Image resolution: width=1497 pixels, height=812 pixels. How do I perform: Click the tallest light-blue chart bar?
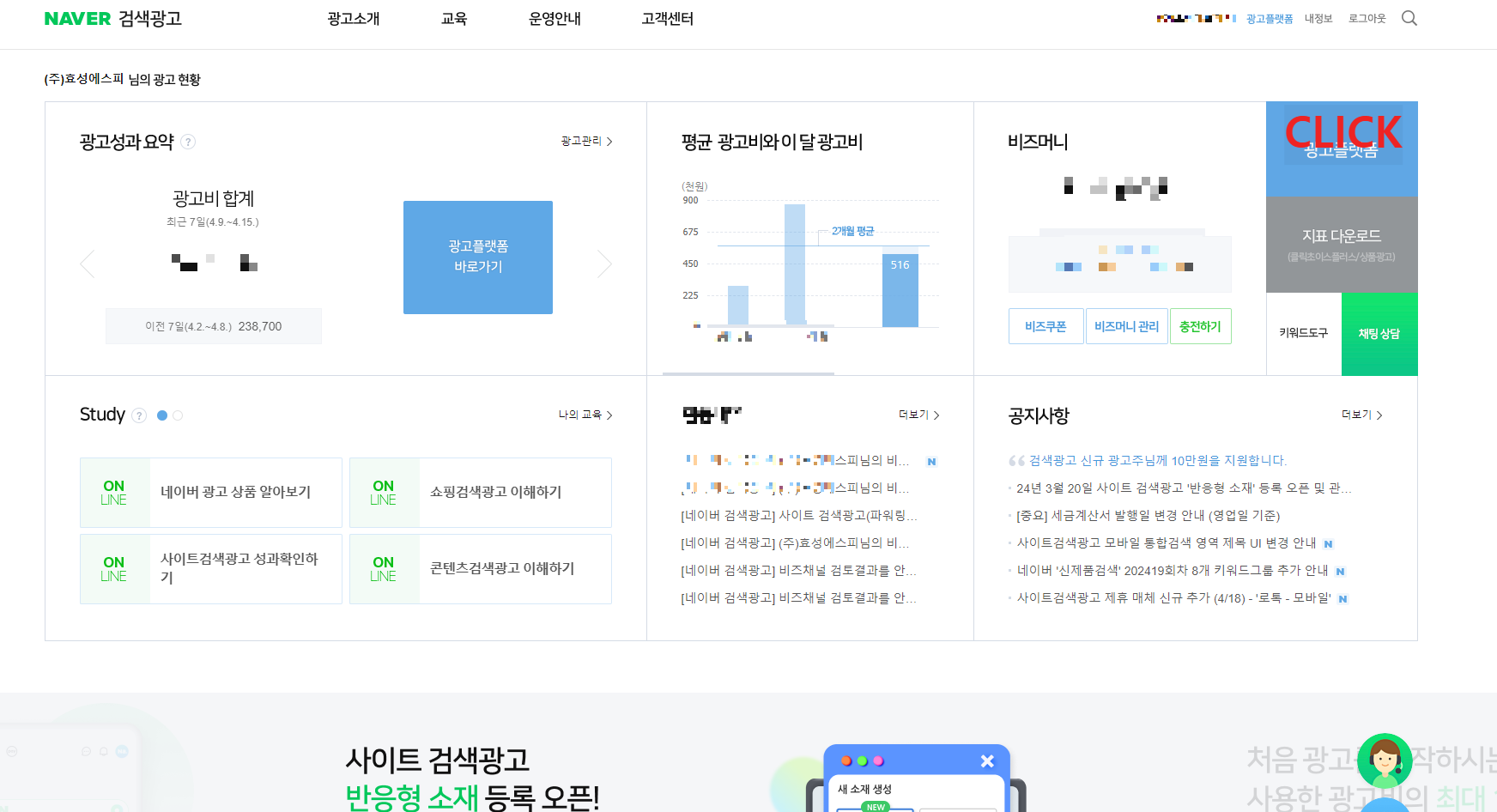click(795, 264)
